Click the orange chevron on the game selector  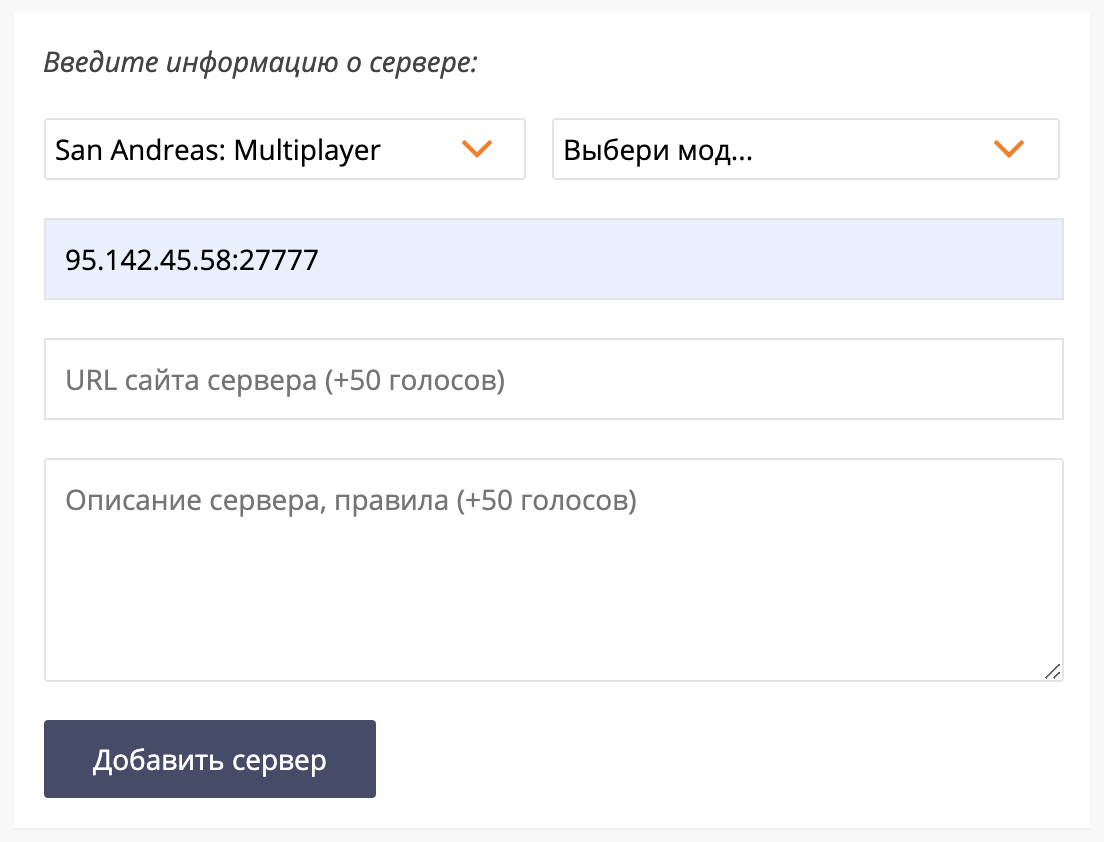(478, 149)
